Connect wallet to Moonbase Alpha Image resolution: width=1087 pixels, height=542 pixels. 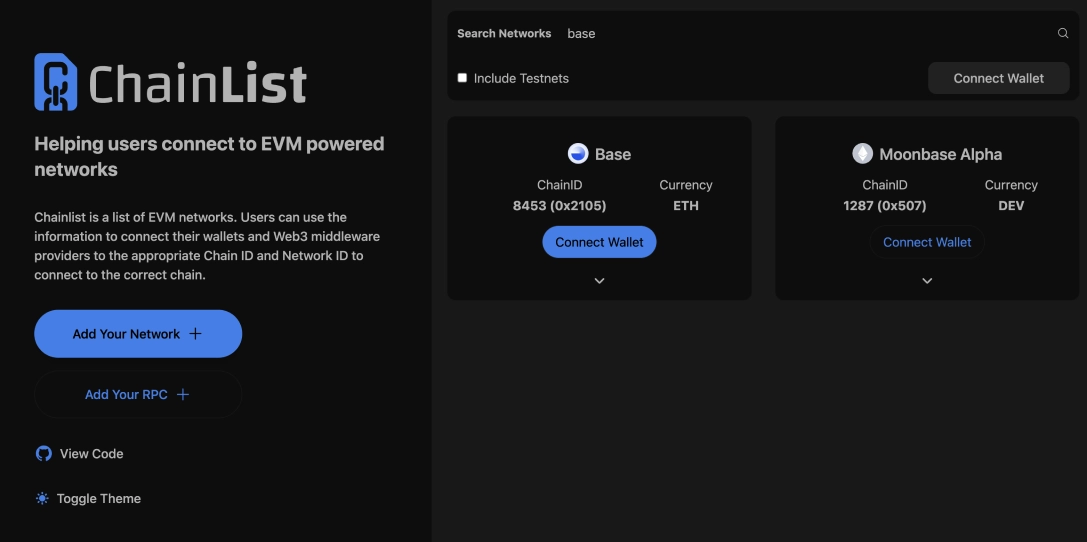pyautogui.click(x=927, y=242)
